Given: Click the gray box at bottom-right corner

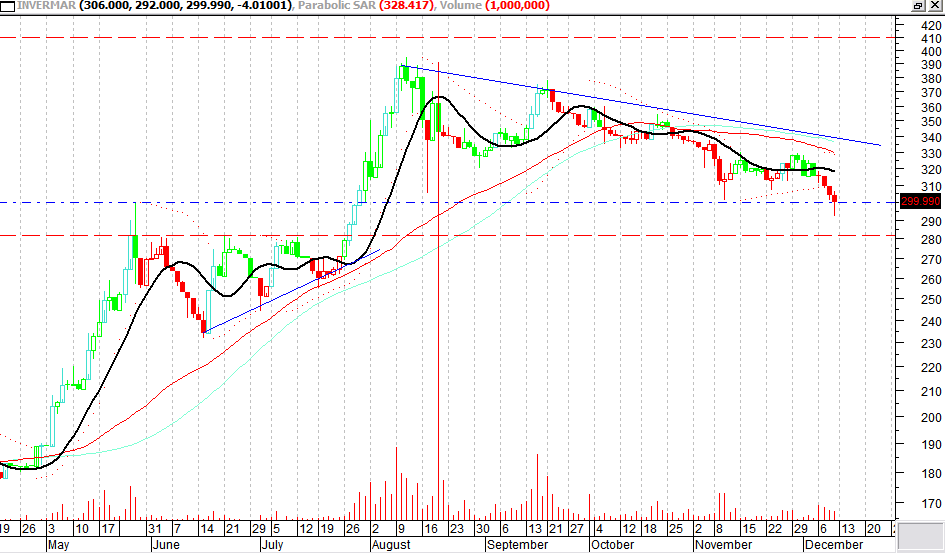Looking at the screenshot, I should pyautogui.click(x=920, y=536).
